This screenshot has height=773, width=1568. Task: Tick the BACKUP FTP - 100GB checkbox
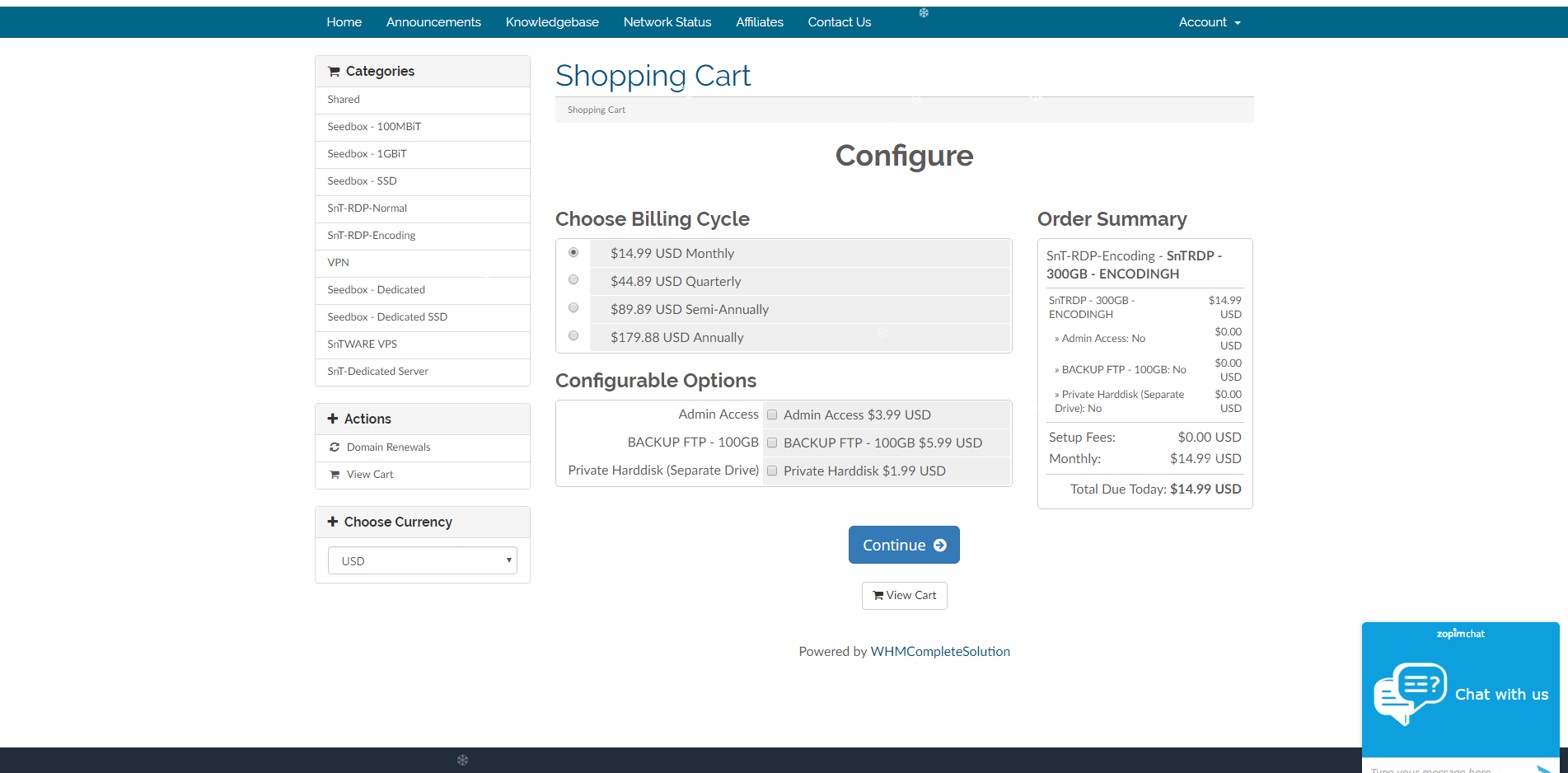click(x=772, y=443)
